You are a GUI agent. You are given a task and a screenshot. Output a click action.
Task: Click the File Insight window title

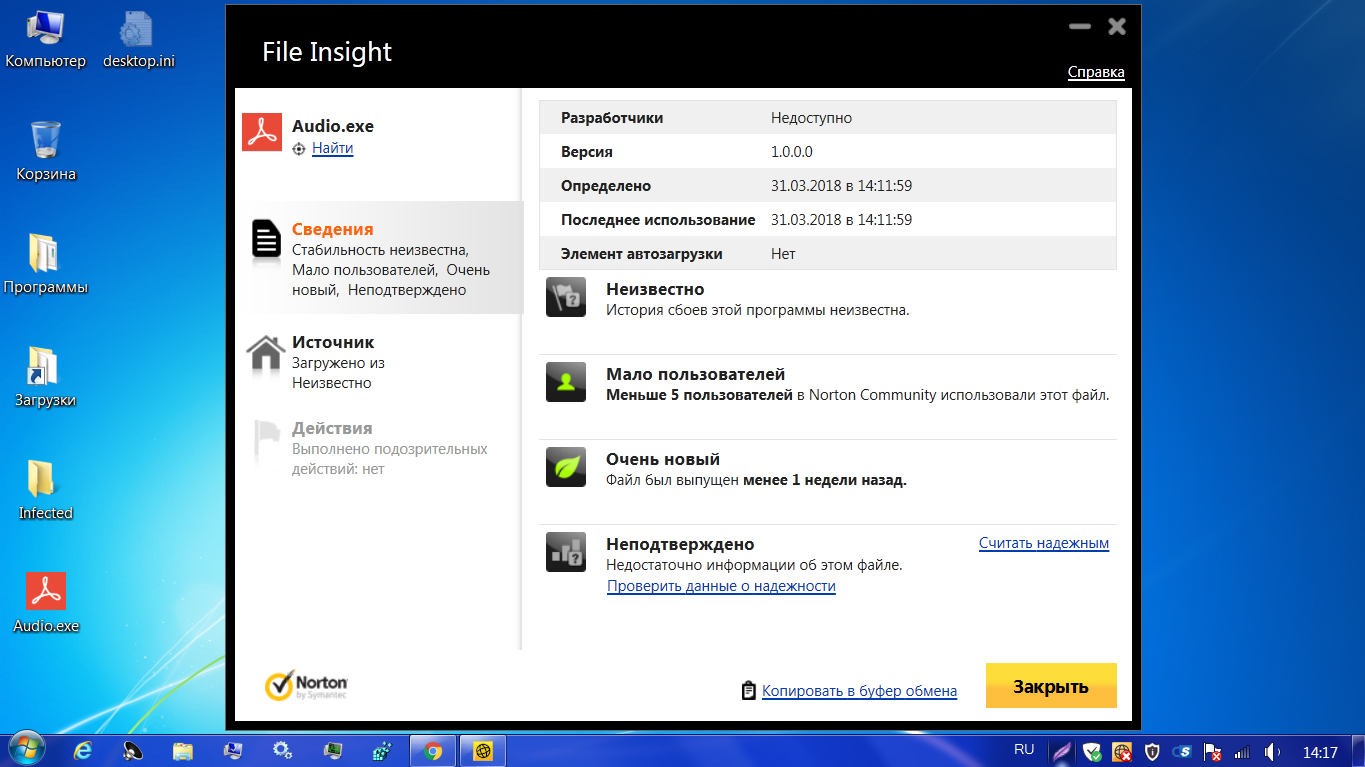(x=327, y=52)
